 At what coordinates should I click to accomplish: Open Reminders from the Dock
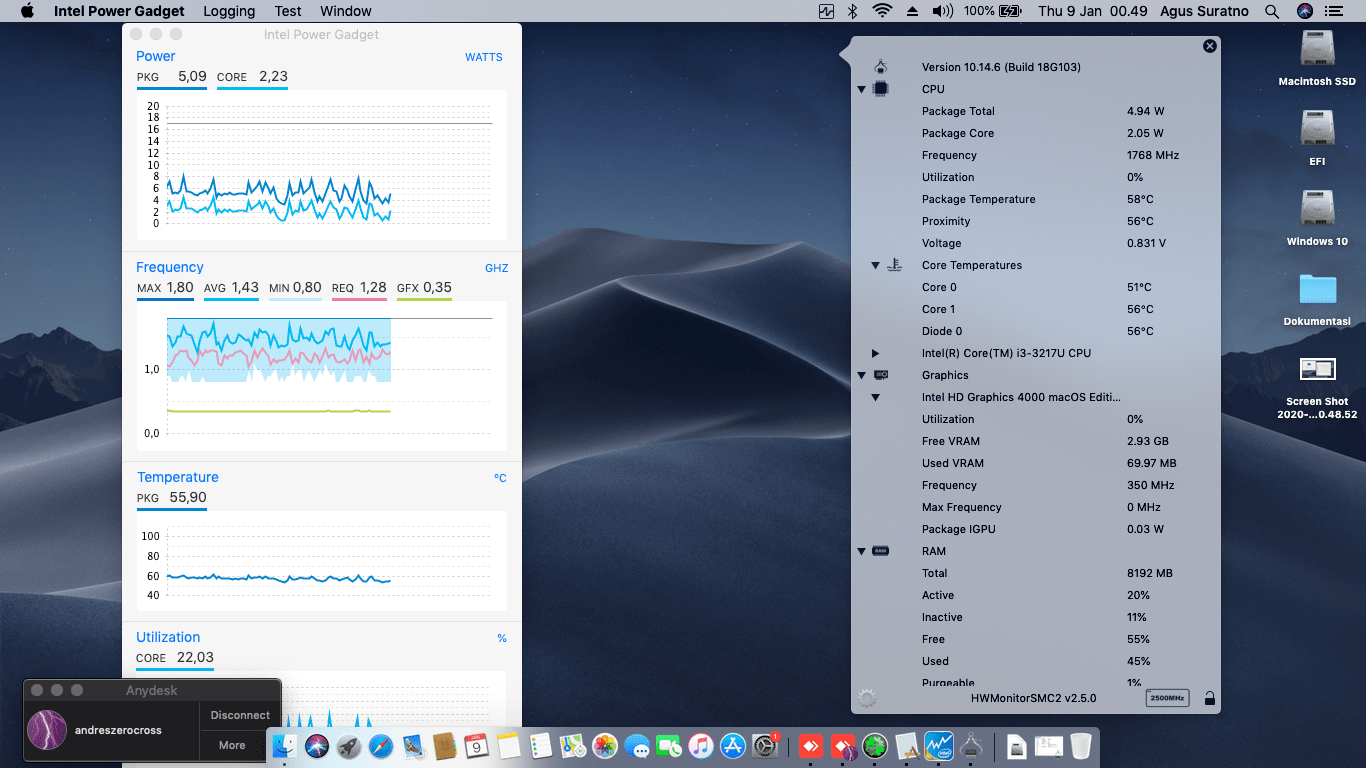(x=541, y=746)
